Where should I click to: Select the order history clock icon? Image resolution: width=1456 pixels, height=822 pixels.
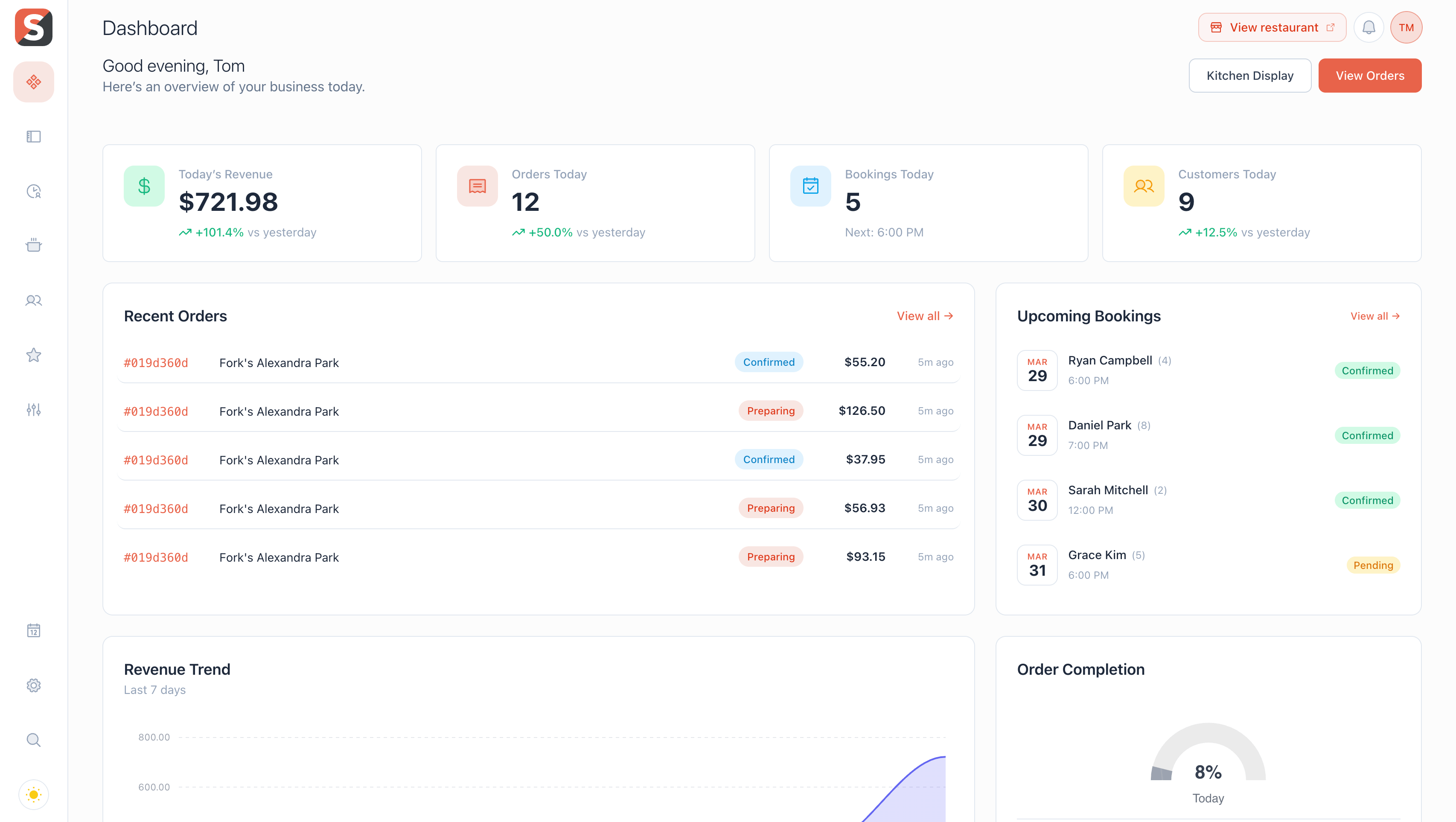click(33, 192)
